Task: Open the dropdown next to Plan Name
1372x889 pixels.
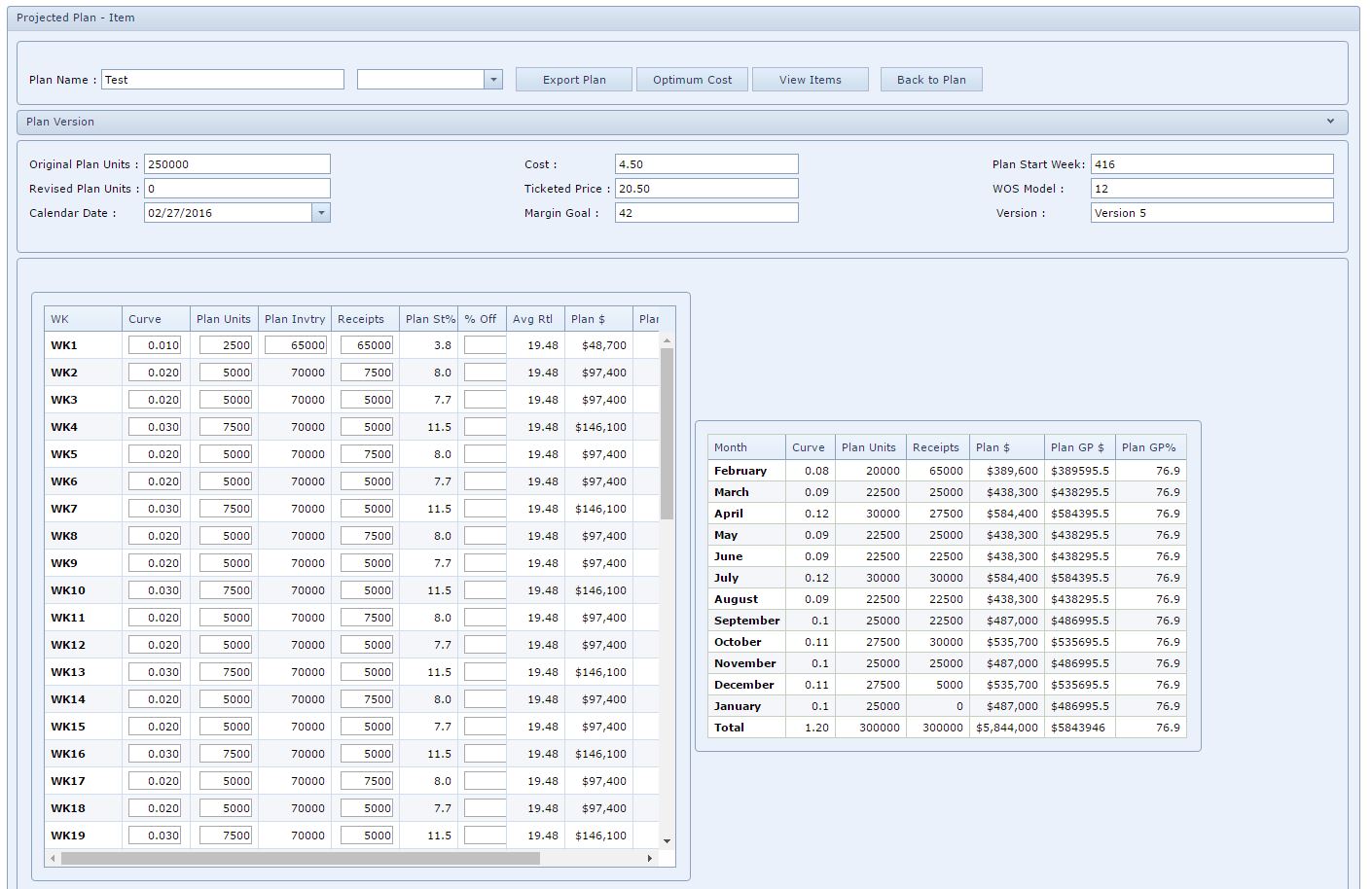Action: point(493,80)
